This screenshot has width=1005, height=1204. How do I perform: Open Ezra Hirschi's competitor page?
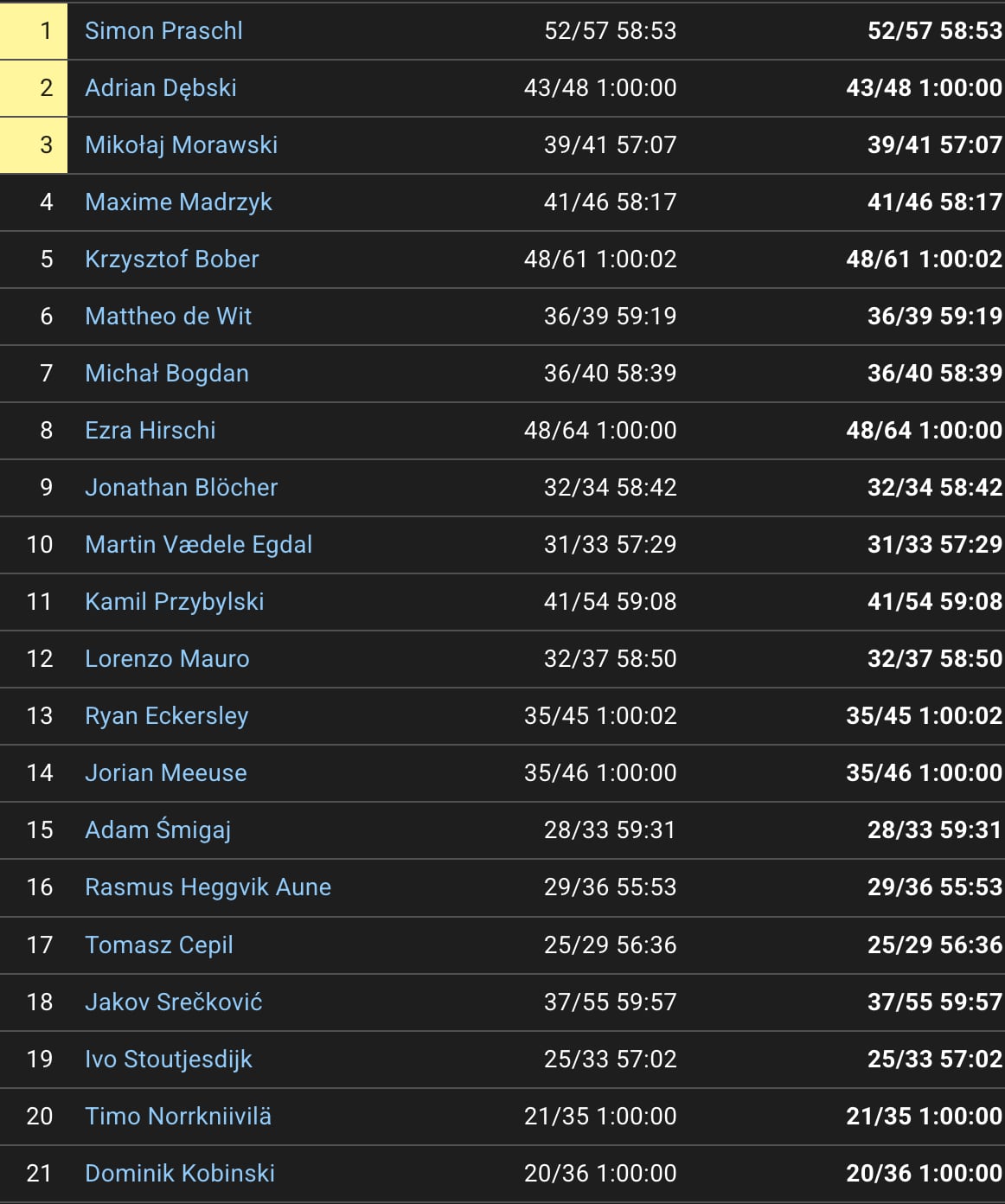150,430
